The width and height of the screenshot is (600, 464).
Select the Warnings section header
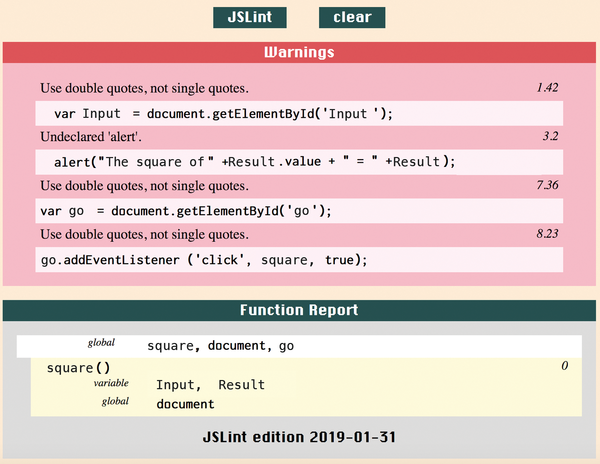coord(299,52)
